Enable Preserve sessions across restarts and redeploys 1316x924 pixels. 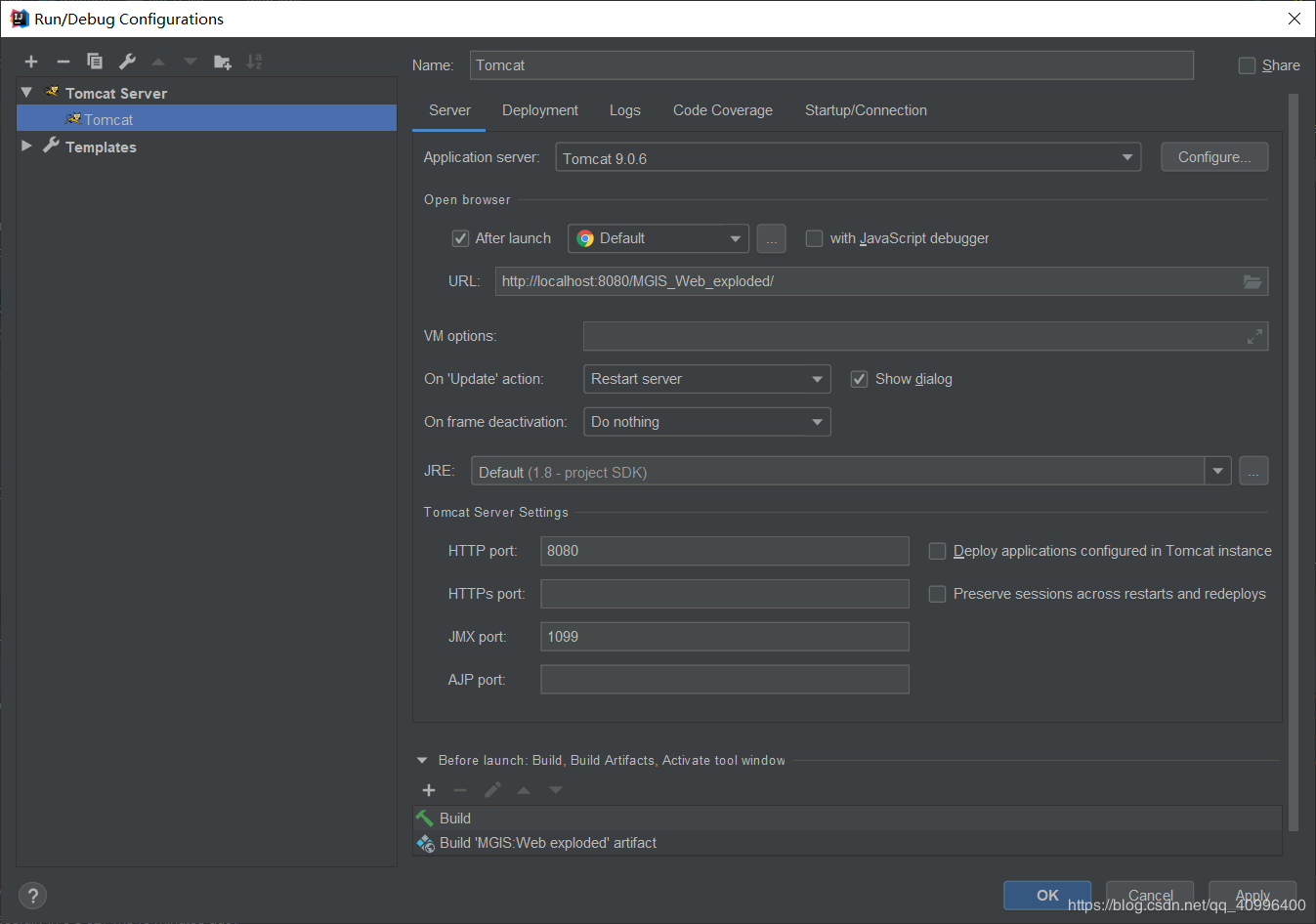937,594
